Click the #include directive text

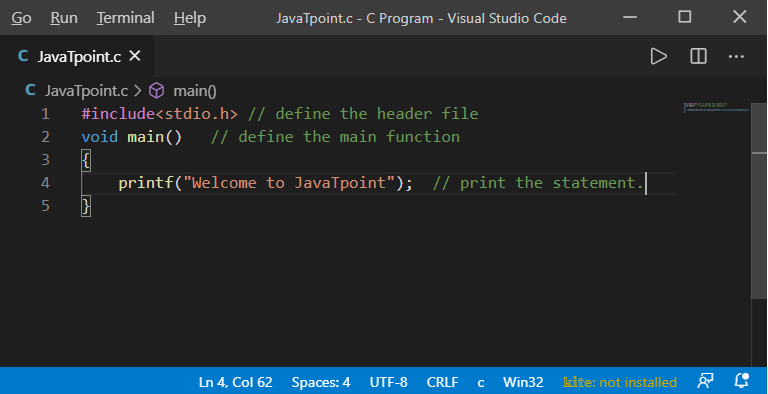118,114
